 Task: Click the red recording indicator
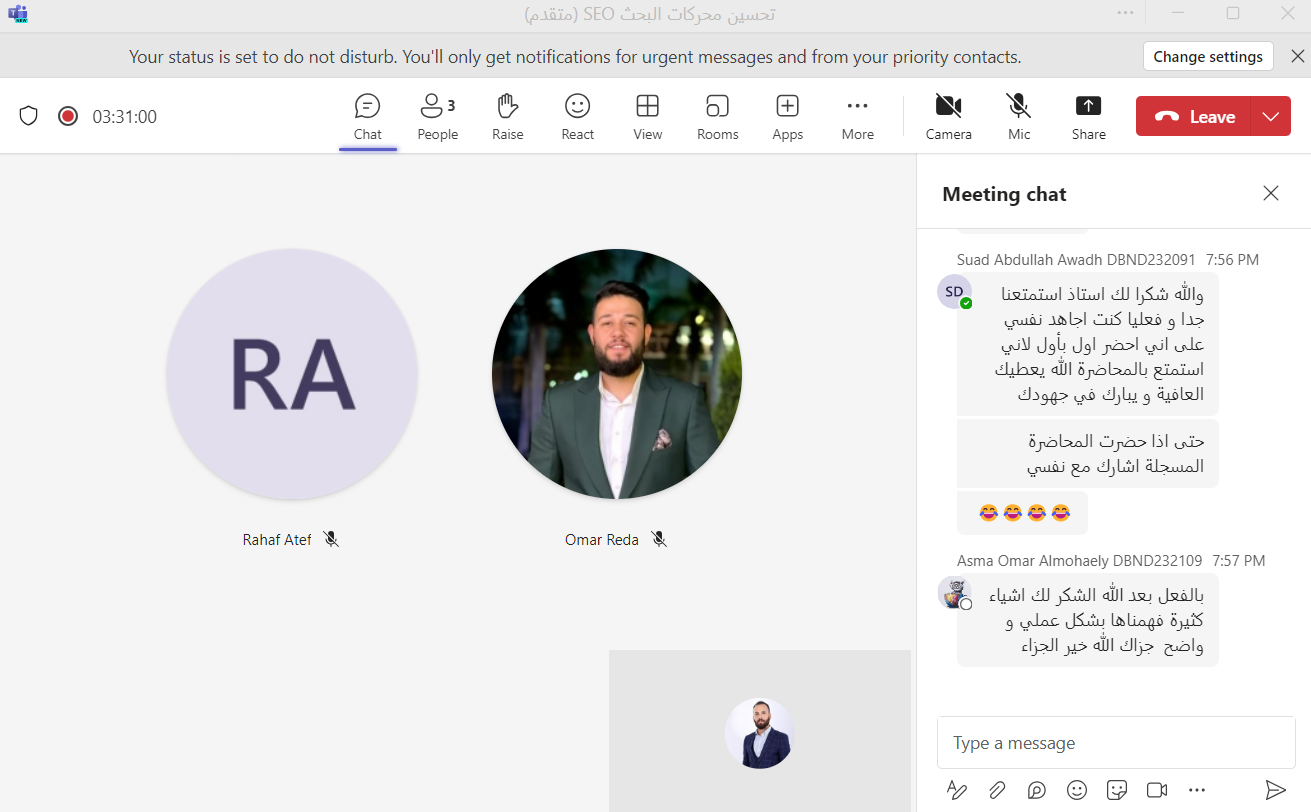click(68, 116)
